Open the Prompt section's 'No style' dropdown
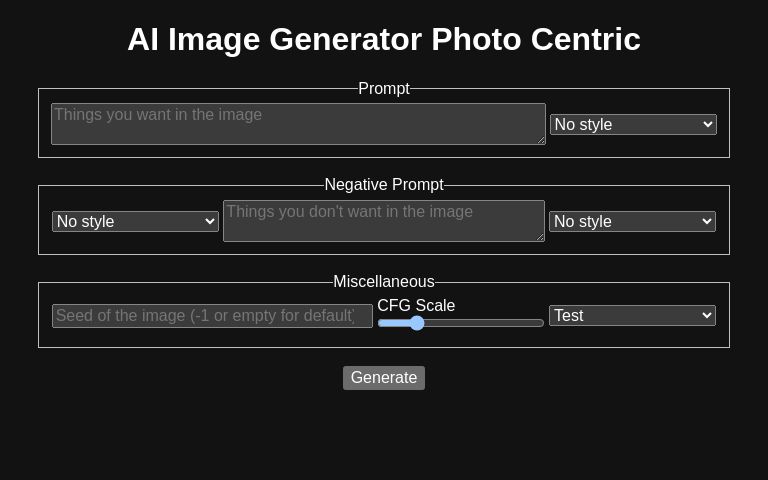768x480 pixels. pos(633,124)
